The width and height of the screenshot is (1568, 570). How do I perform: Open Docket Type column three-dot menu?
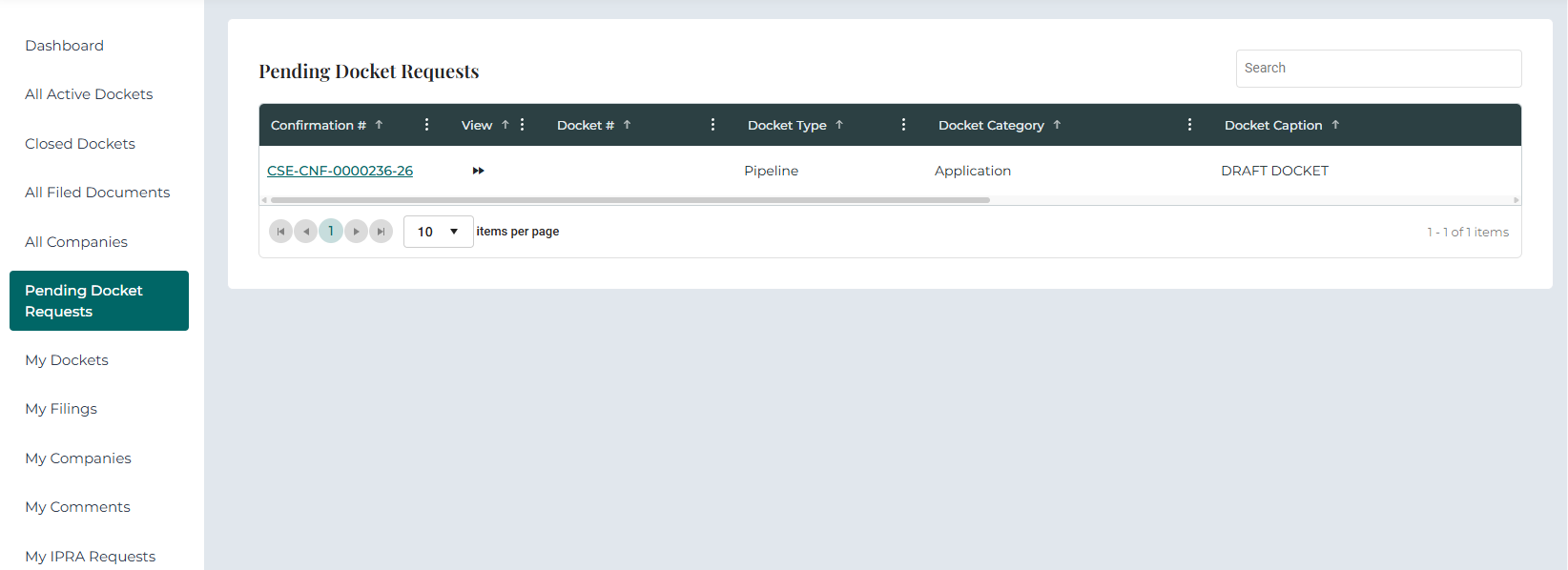[x=903, y=125]
